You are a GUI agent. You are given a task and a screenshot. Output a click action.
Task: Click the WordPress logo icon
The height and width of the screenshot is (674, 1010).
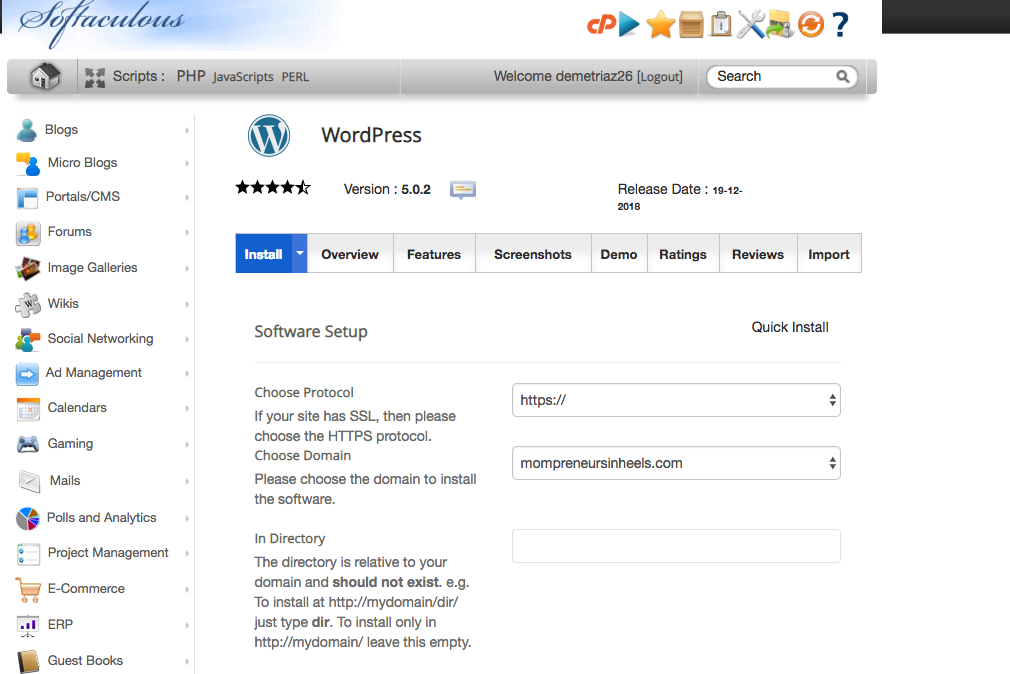[269, 135]
